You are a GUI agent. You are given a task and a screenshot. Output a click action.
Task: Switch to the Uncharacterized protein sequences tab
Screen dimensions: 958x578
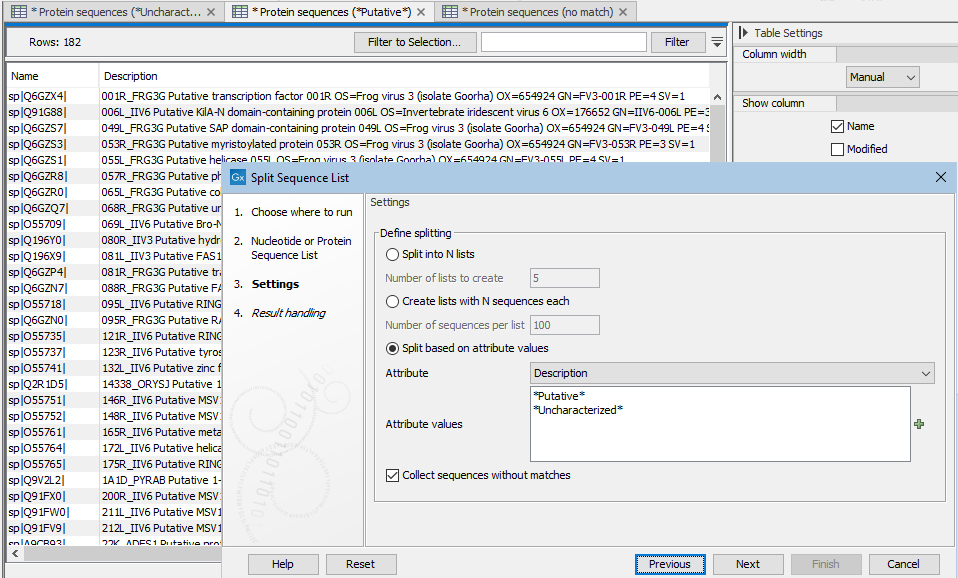[110, 11]
